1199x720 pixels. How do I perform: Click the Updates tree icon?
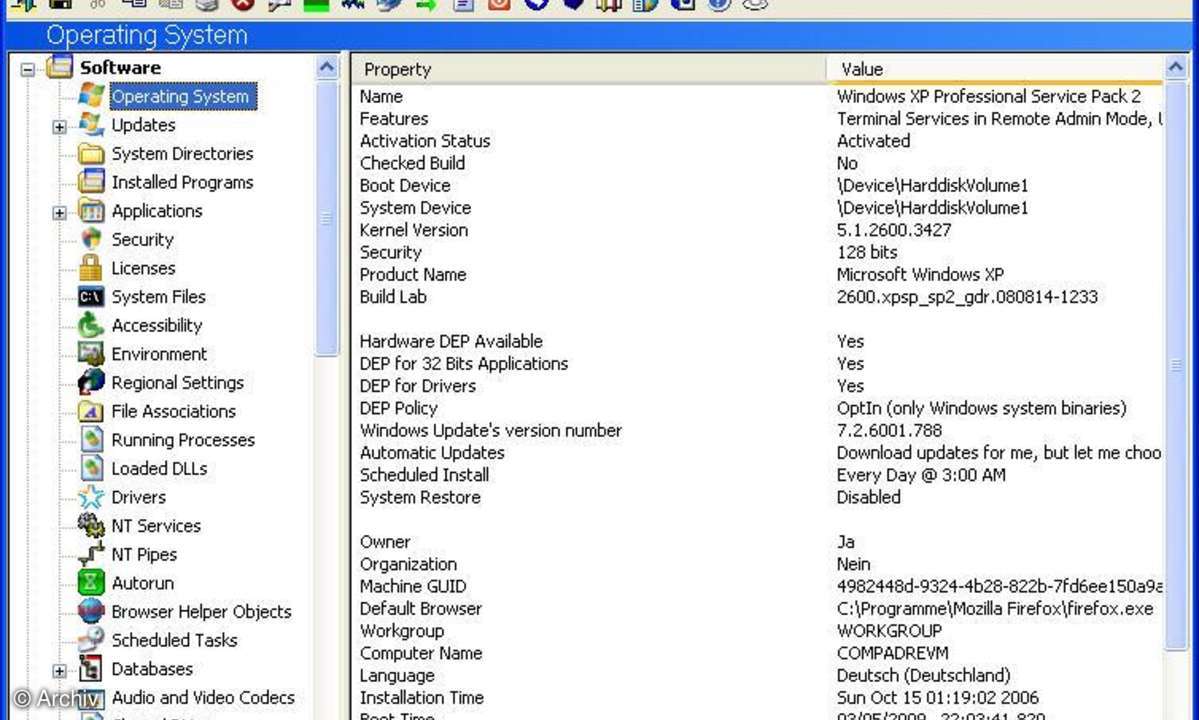91,125
